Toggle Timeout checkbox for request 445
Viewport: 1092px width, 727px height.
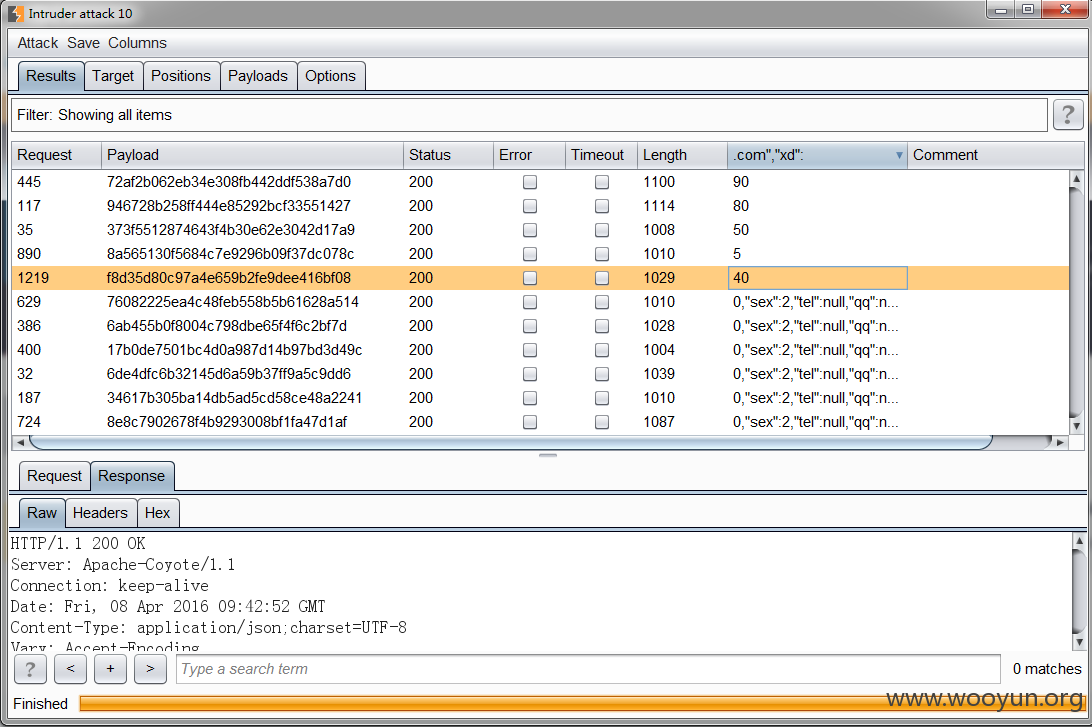[602, 182]
